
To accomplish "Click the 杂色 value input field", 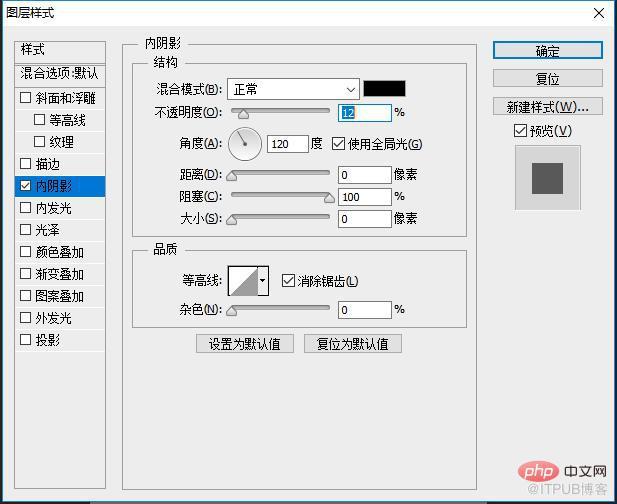I will [365, 310].
